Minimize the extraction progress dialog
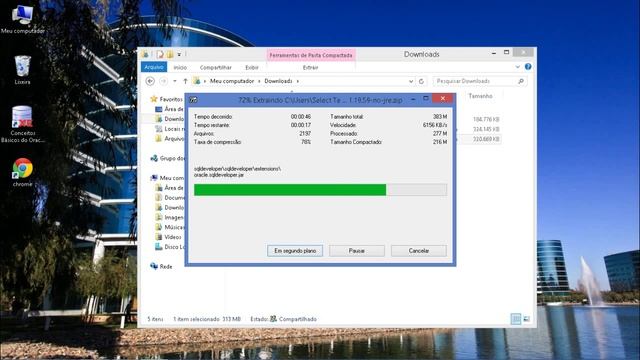The width and height of the screenshot is (640, 360). [x=413, y=99]
